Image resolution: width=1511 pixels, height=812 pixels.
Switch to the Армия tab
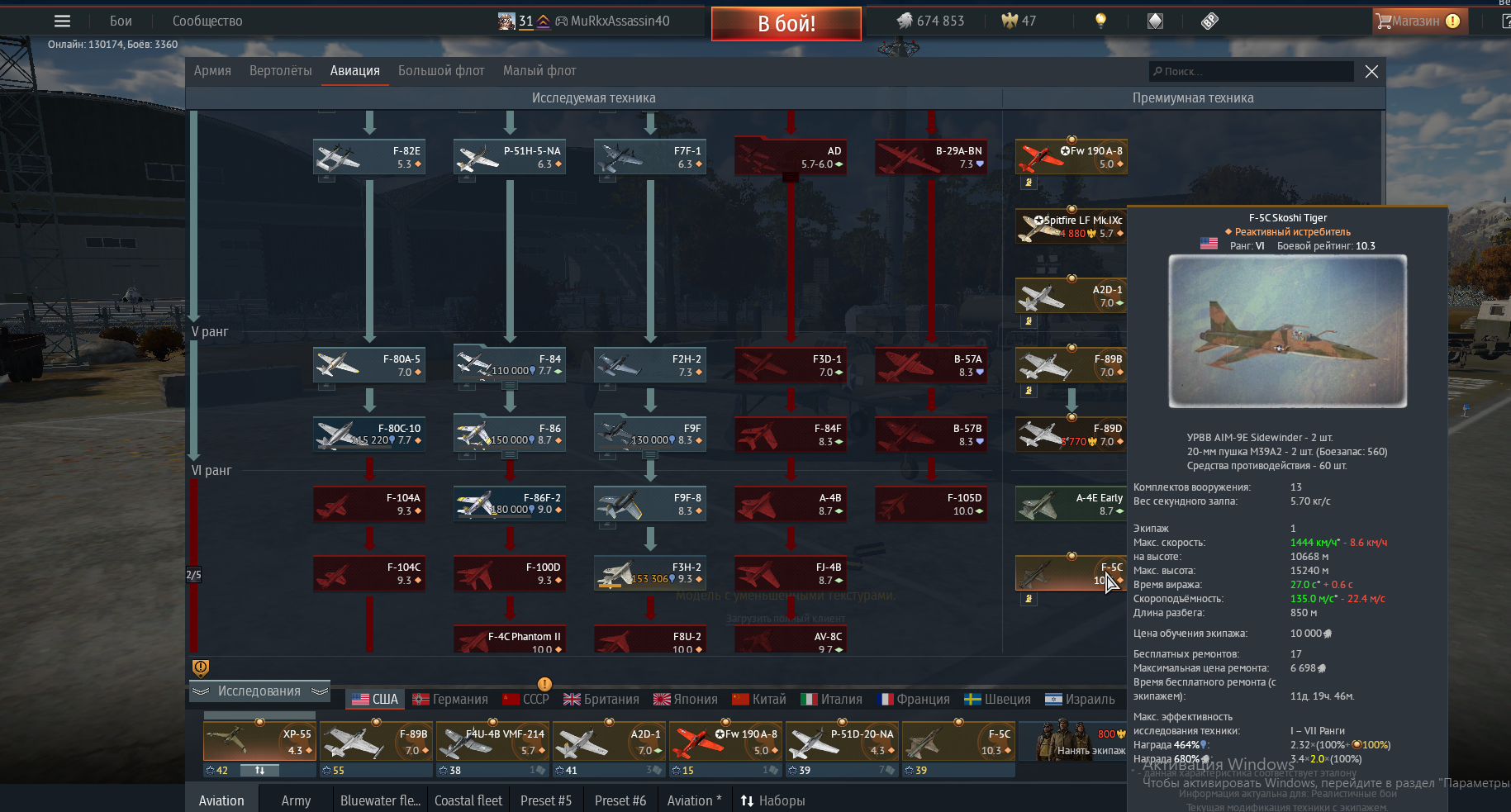point(212,71)
